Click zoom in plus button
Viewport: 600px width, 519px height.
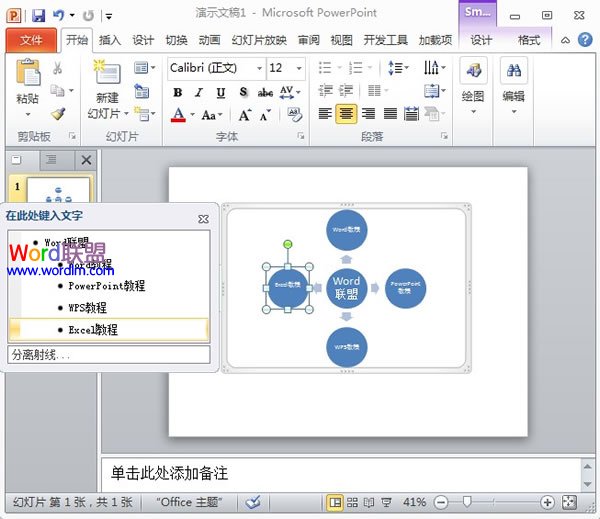click(x=547, y=502)
